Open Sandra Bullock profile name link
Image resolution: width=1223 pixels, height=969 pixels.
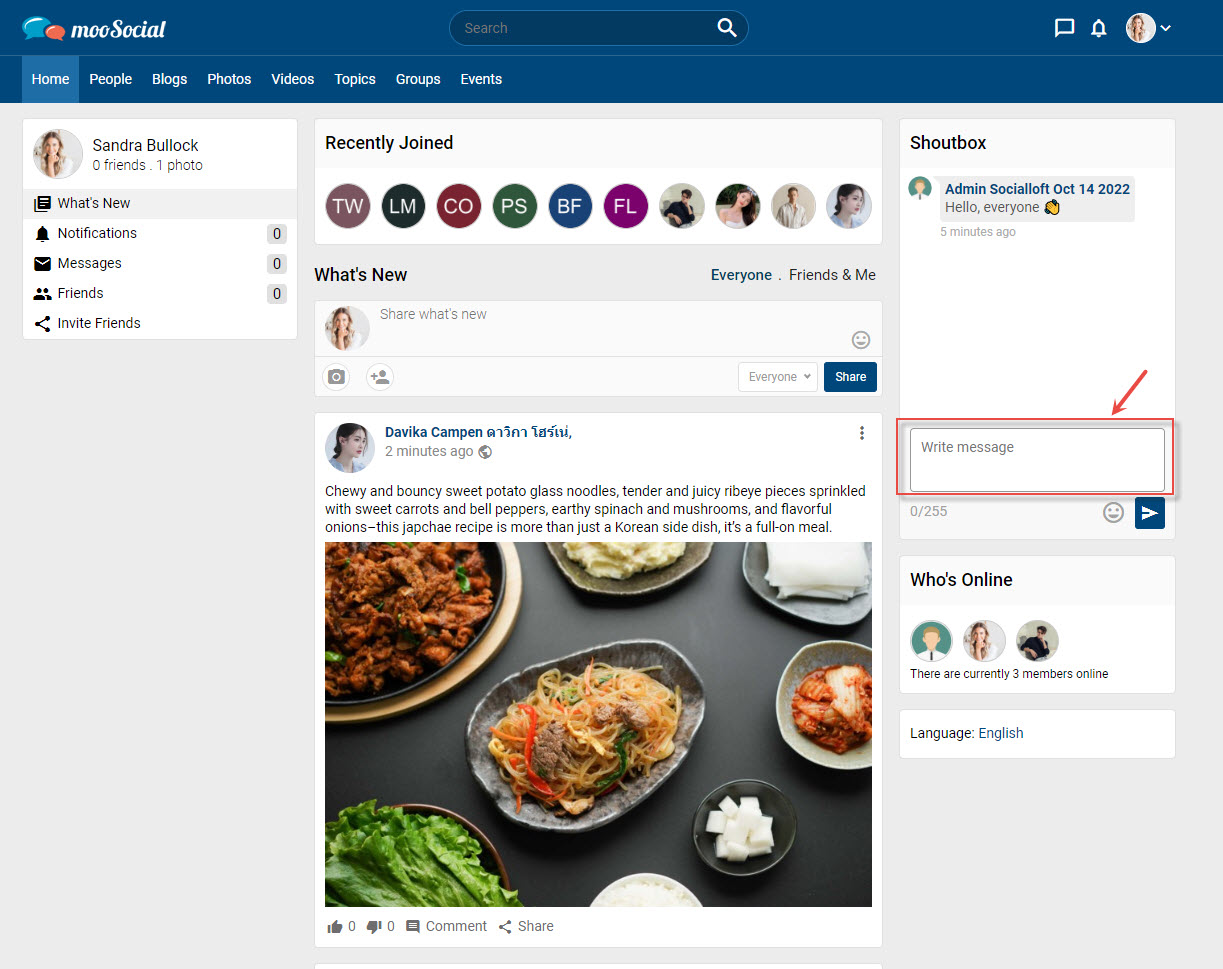[145, 145]
